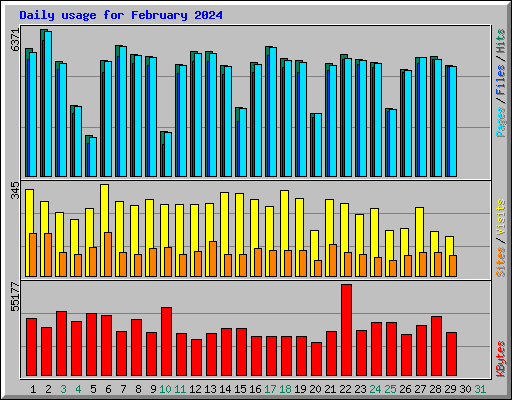512x400 pixels.
Task: Click green weekend day label '3'
Action: [63, 389]
